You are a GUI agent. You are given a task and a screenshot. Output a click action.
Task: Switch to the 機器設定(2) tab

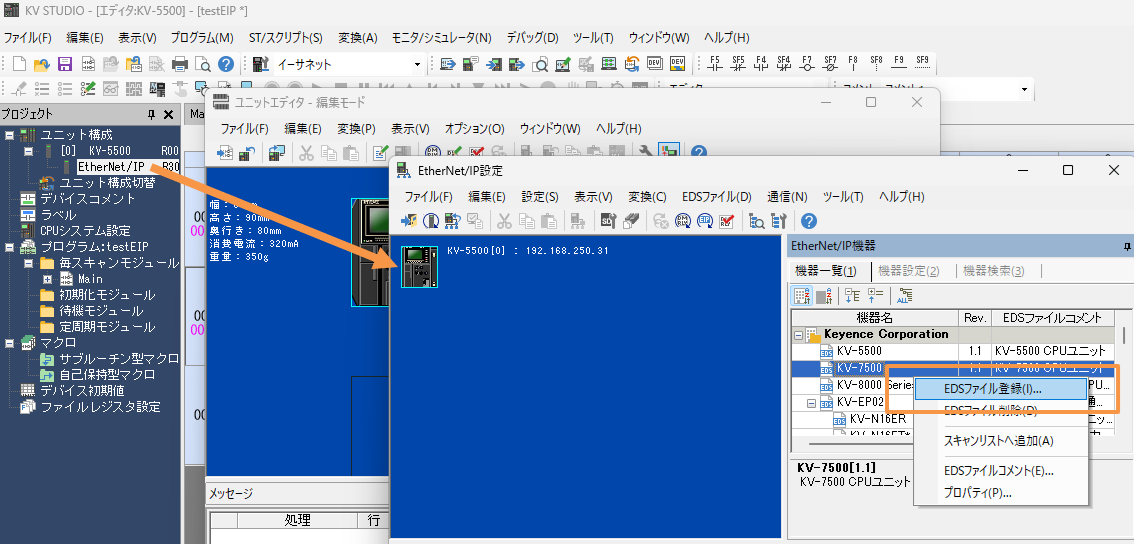pos(908,271)
